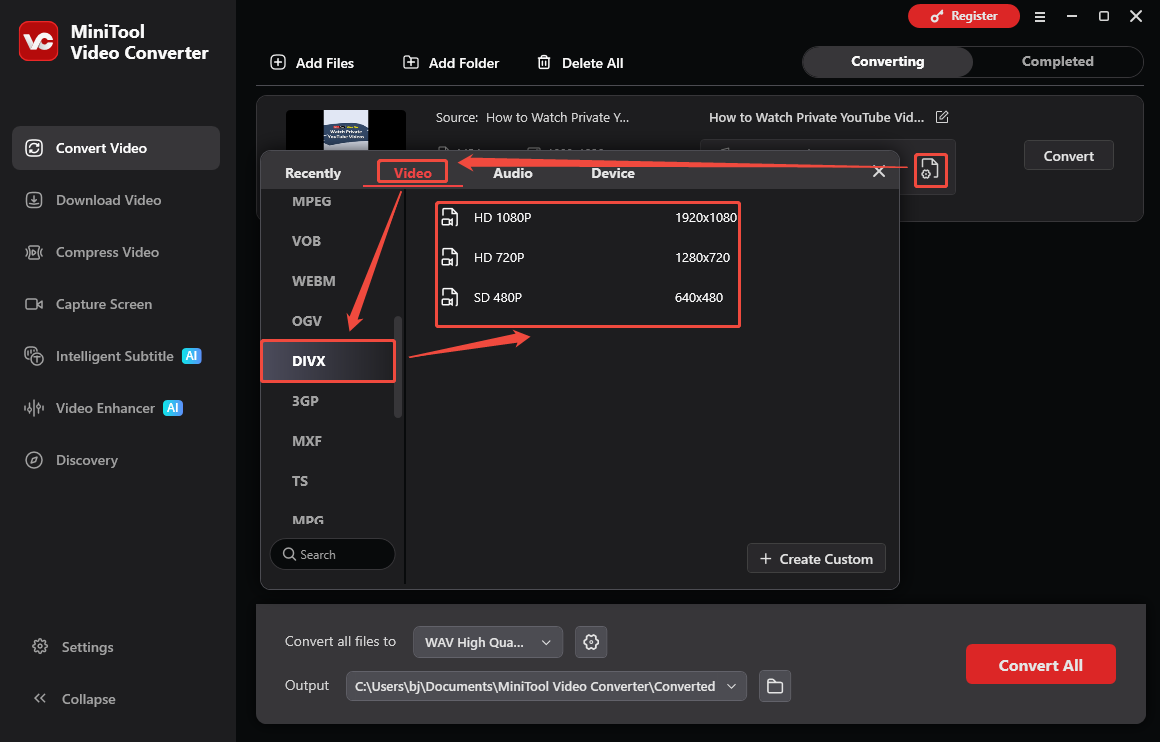1160x742 pixels.
Task: Click the output format settings file icon
Action: click(x=930, y=170)
